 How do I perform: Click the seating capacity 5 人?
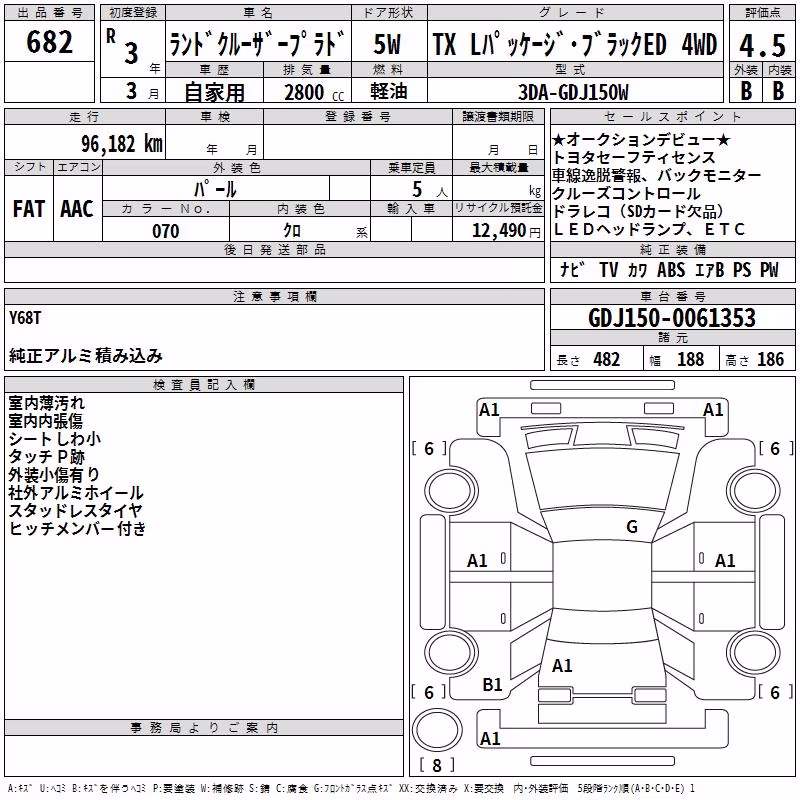[430, 190]
